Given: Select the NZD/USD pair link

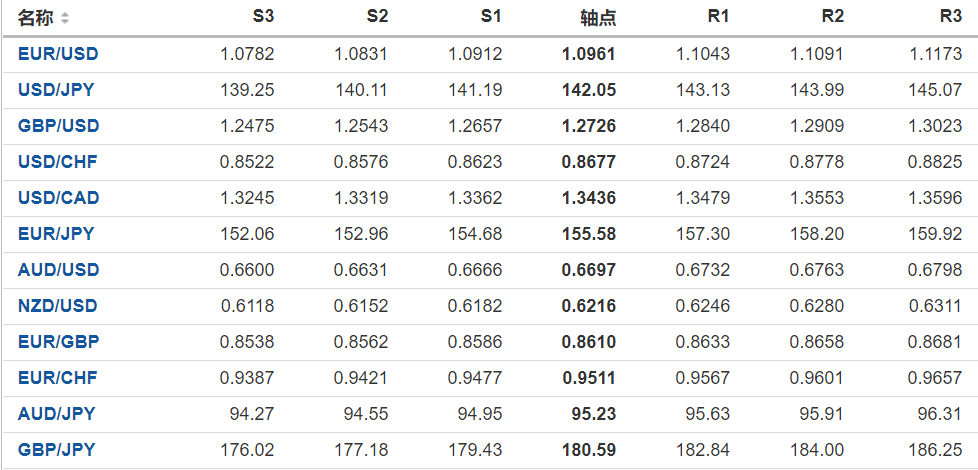Looking at the screenshot, I should pyautogui.click(x=58, y=306).
